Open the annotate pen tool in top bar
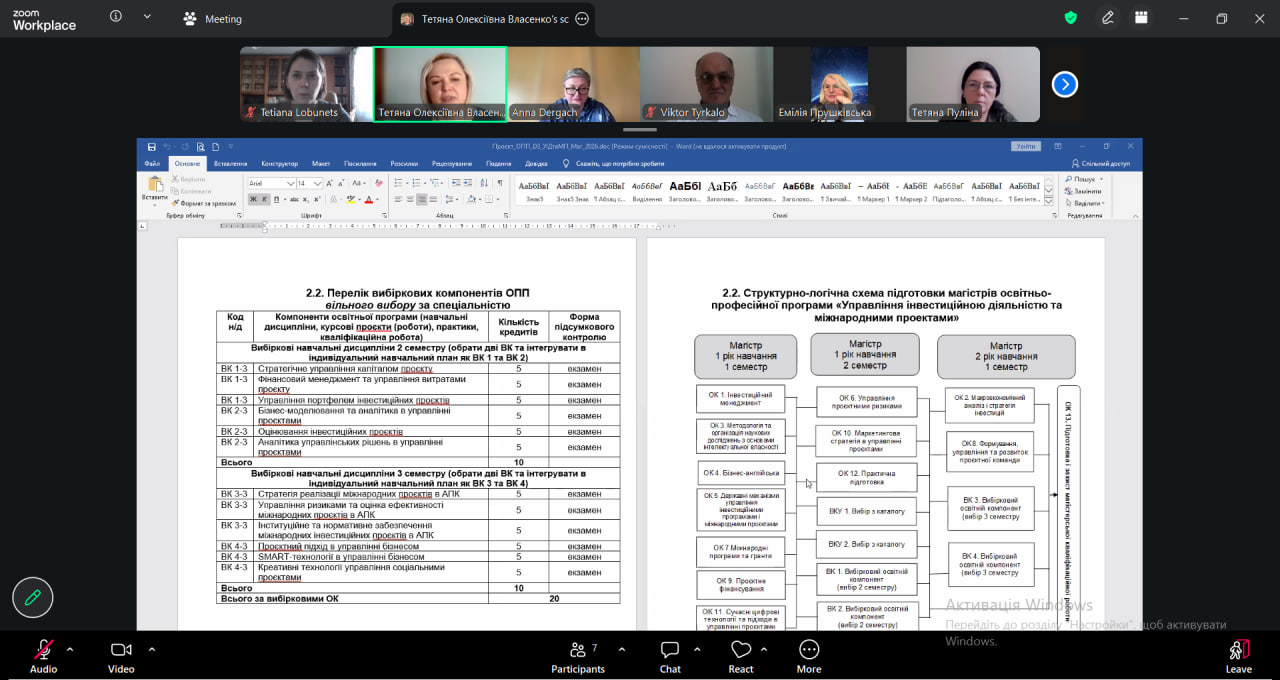Screen dimensions: 1280x680 coord(1107,18)
